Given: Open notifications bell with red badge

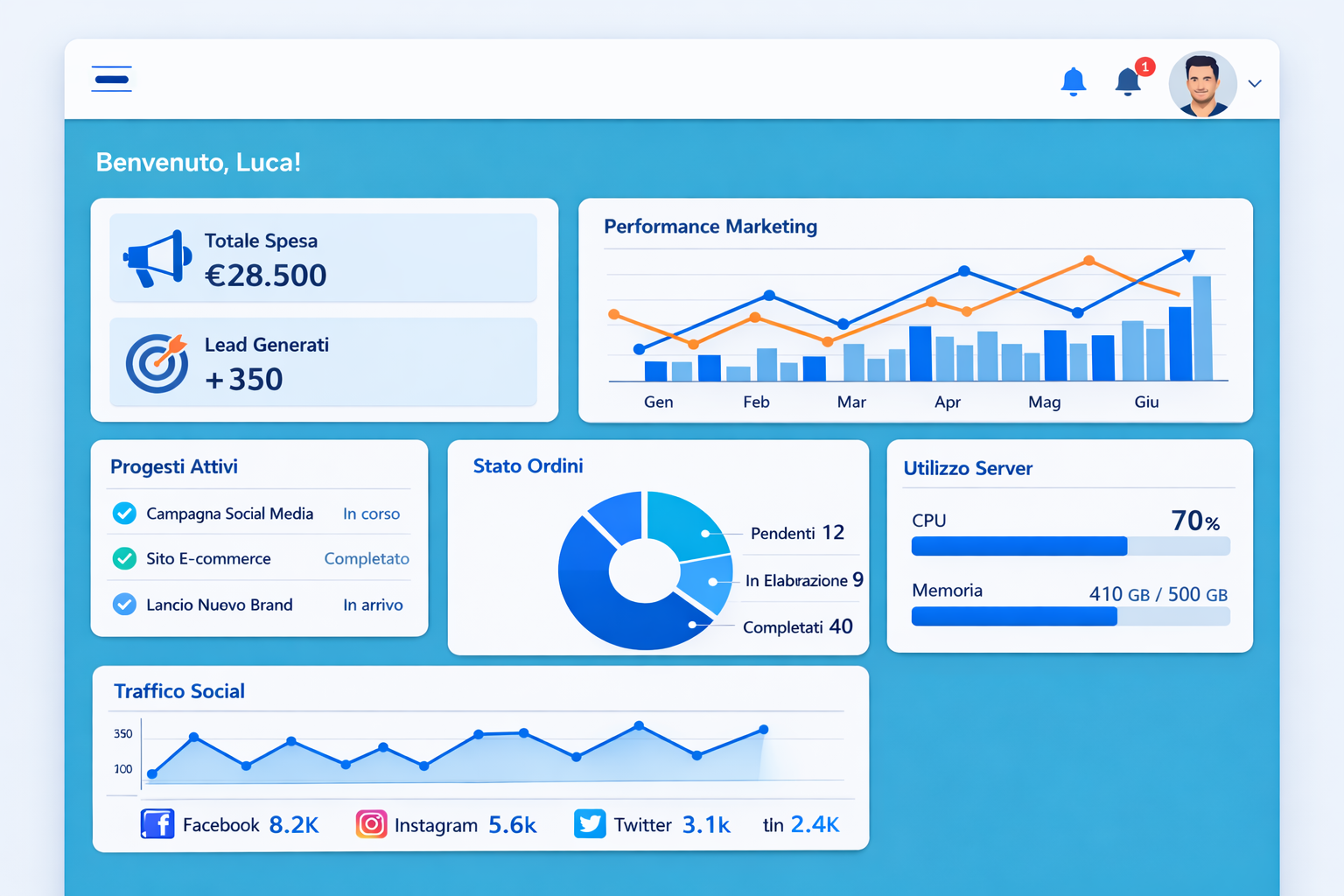Looking at the screenshot, I should click(x=1129, y=80).
